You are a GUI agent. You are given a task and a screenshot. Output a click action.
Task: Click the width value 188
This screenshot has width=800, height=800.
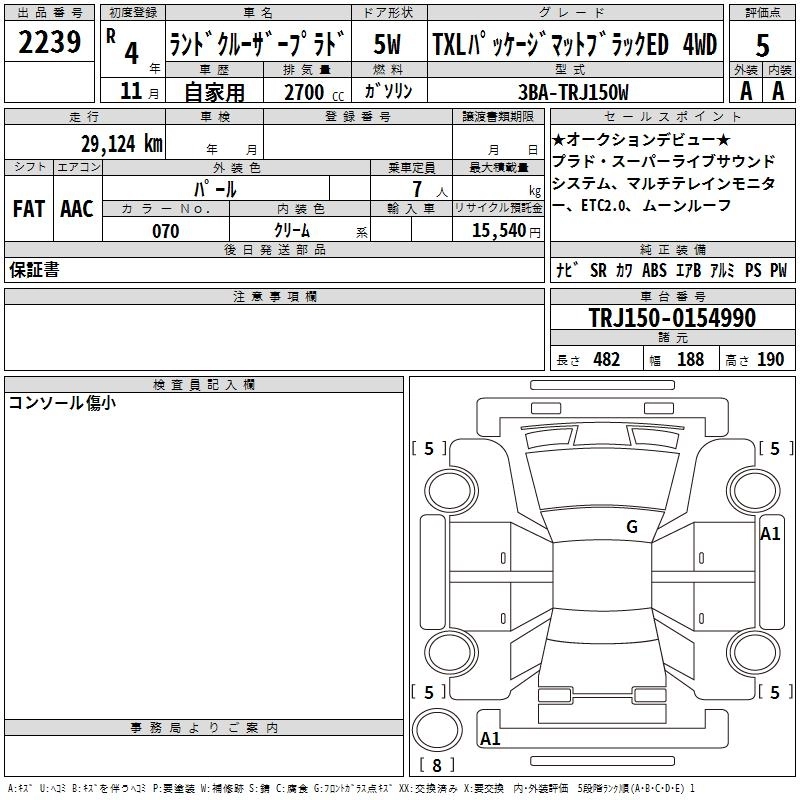point(690,359)
